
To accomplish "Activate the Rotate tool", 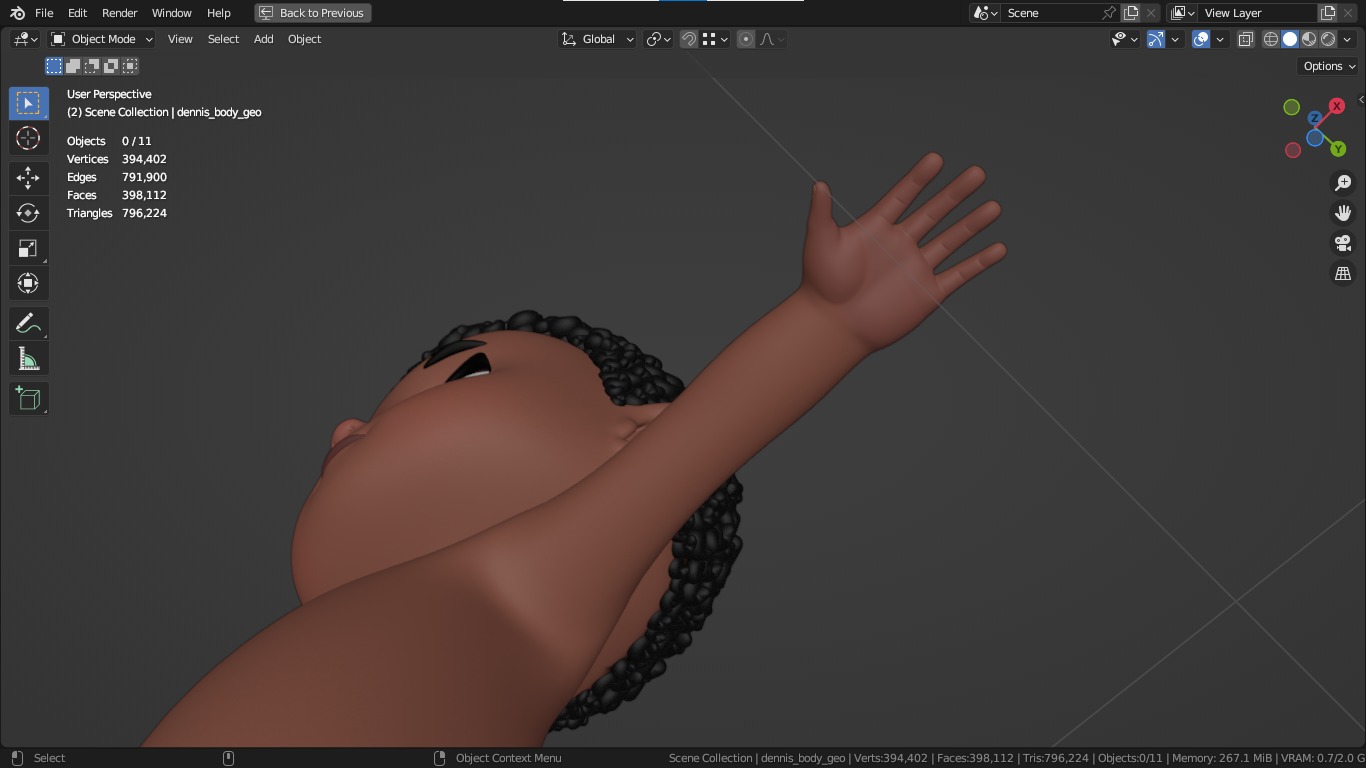I will [28, 213].
